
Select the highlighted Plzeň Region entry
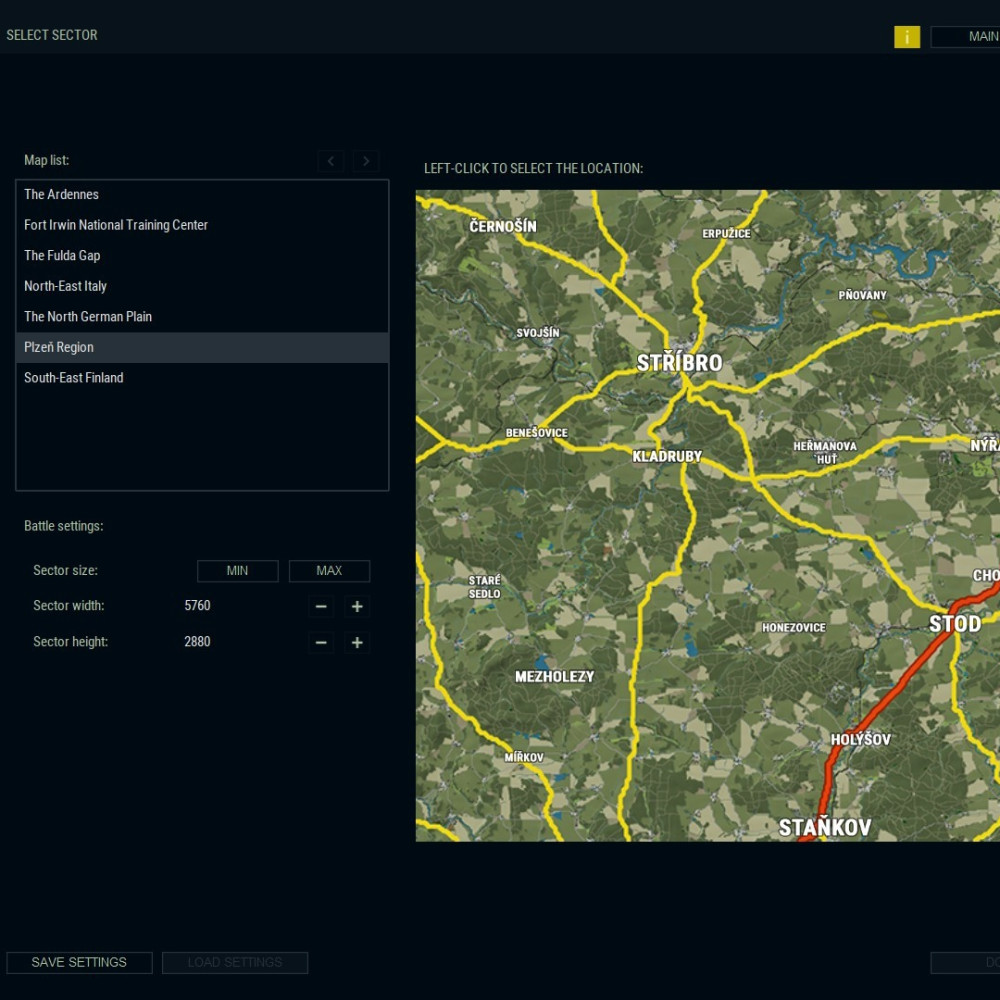pyautogui.click(x=59, y=348)
